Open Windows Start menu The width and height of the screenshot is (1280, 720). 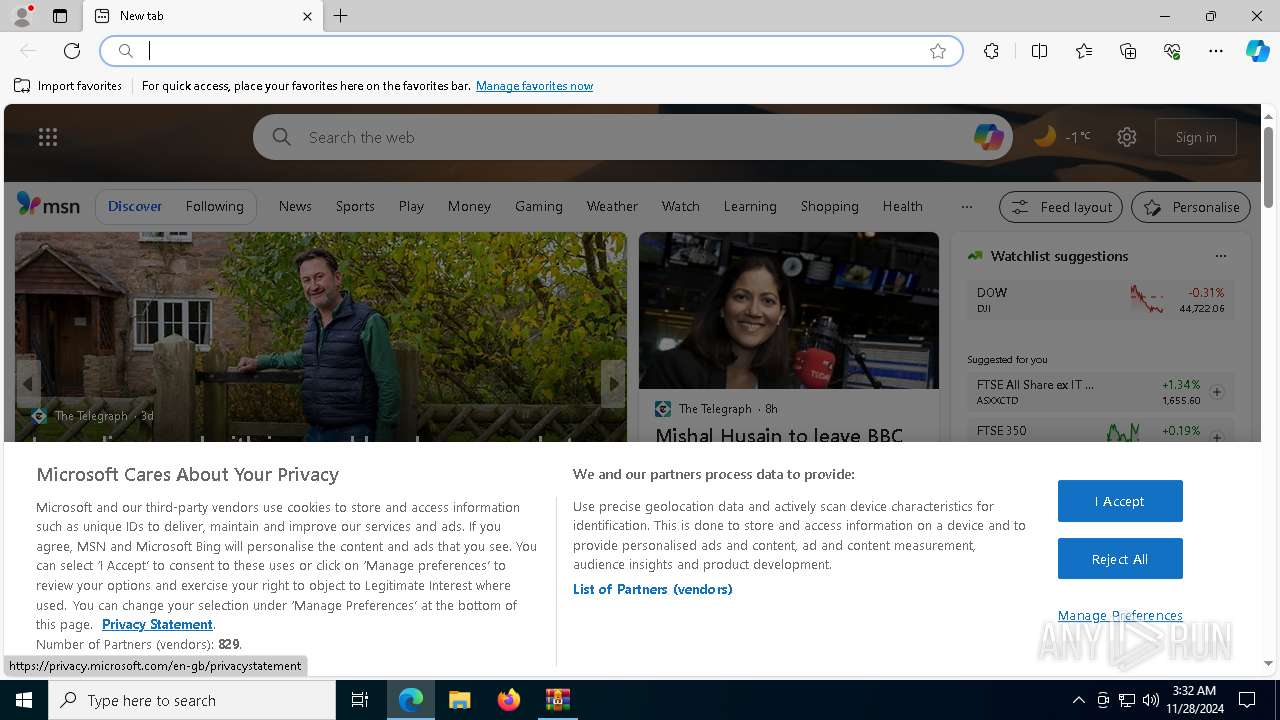[x=24, y=700]
